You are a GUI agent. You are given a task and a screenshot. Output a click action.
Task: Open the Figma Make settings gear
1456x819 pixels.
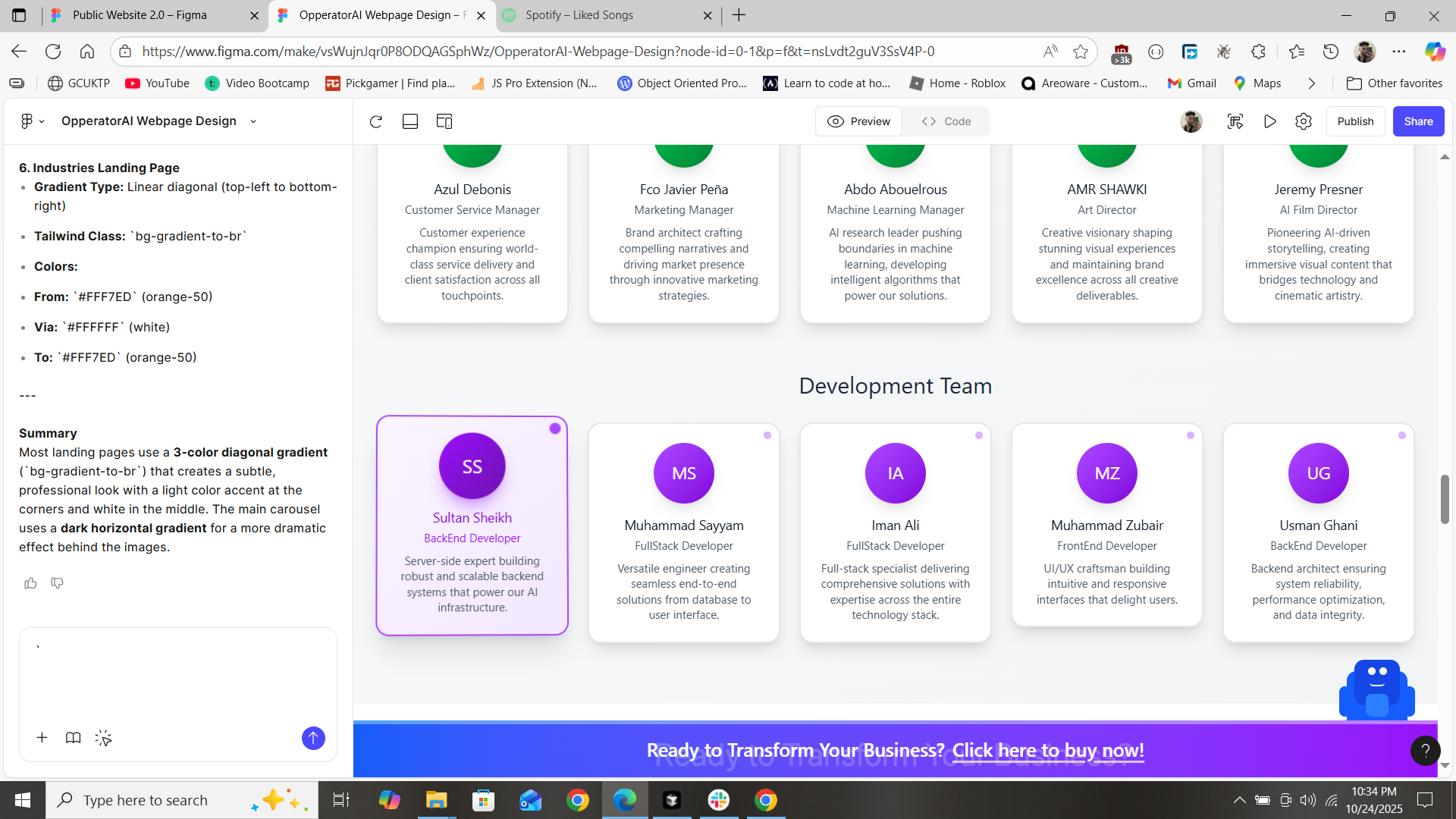point(1304,121)
